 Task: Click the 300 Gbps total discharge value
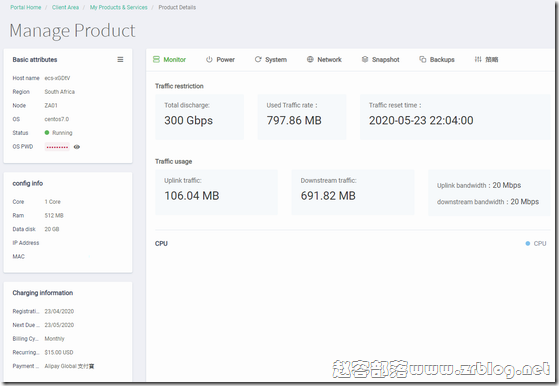tap(189, 120)
